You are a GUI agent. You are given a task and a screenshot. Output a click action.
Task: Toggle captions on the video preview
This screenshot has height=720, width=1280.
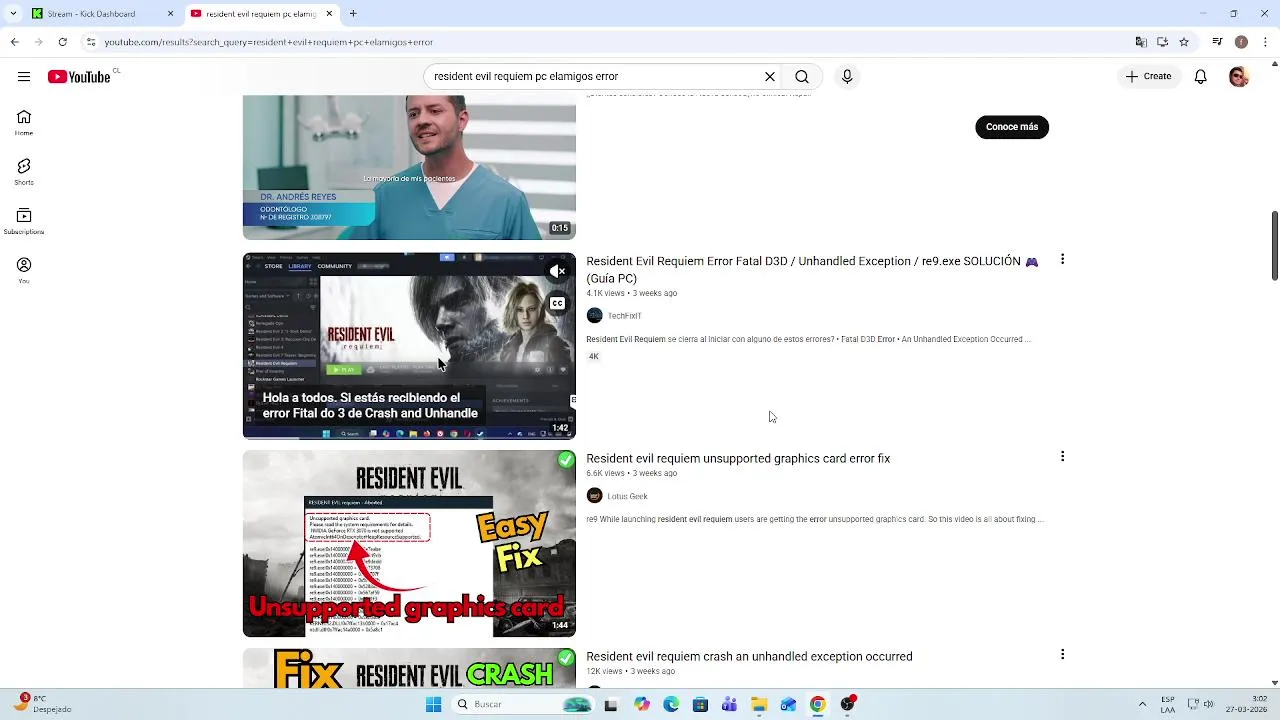pos(557,303)
